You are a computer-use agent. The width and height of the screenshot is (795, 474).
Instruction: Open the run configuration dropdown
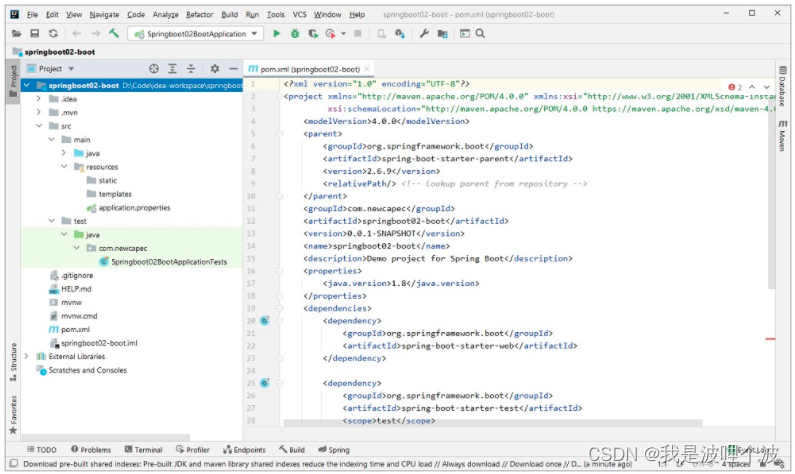pyautogui.click(x=196, y=34)
